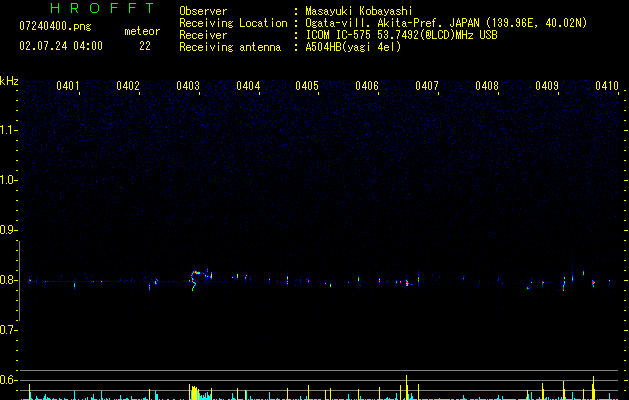
Task: Click the meteor count 22
Action: (145, 46)
